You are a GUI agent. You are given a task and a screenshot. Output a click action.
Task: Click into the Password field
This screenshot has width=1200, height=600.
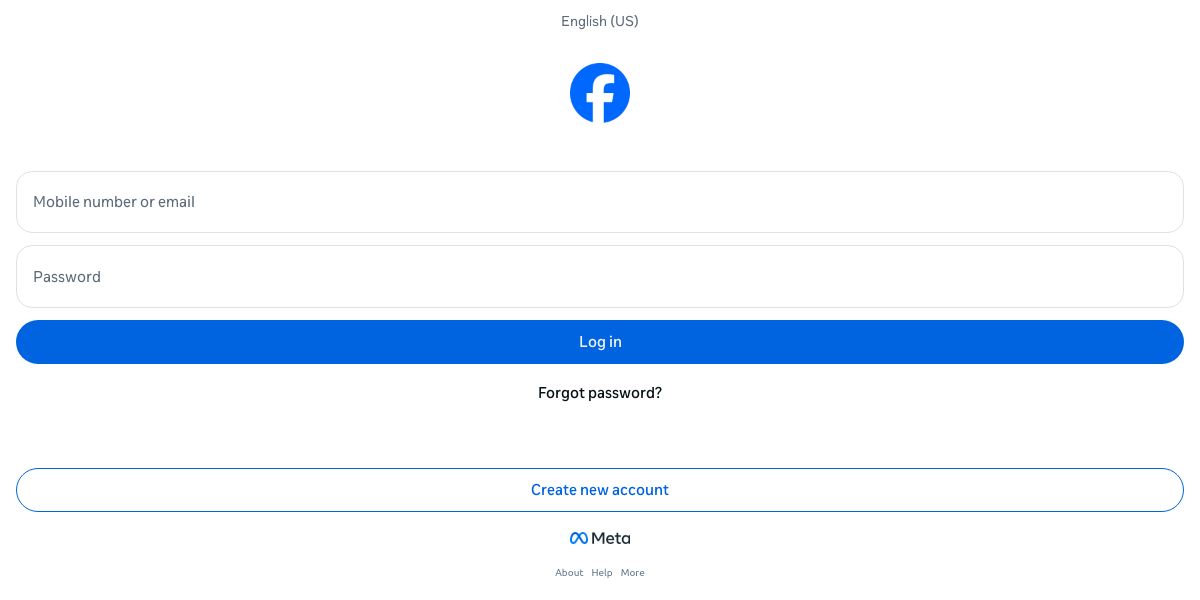click(x=600, y=277)
